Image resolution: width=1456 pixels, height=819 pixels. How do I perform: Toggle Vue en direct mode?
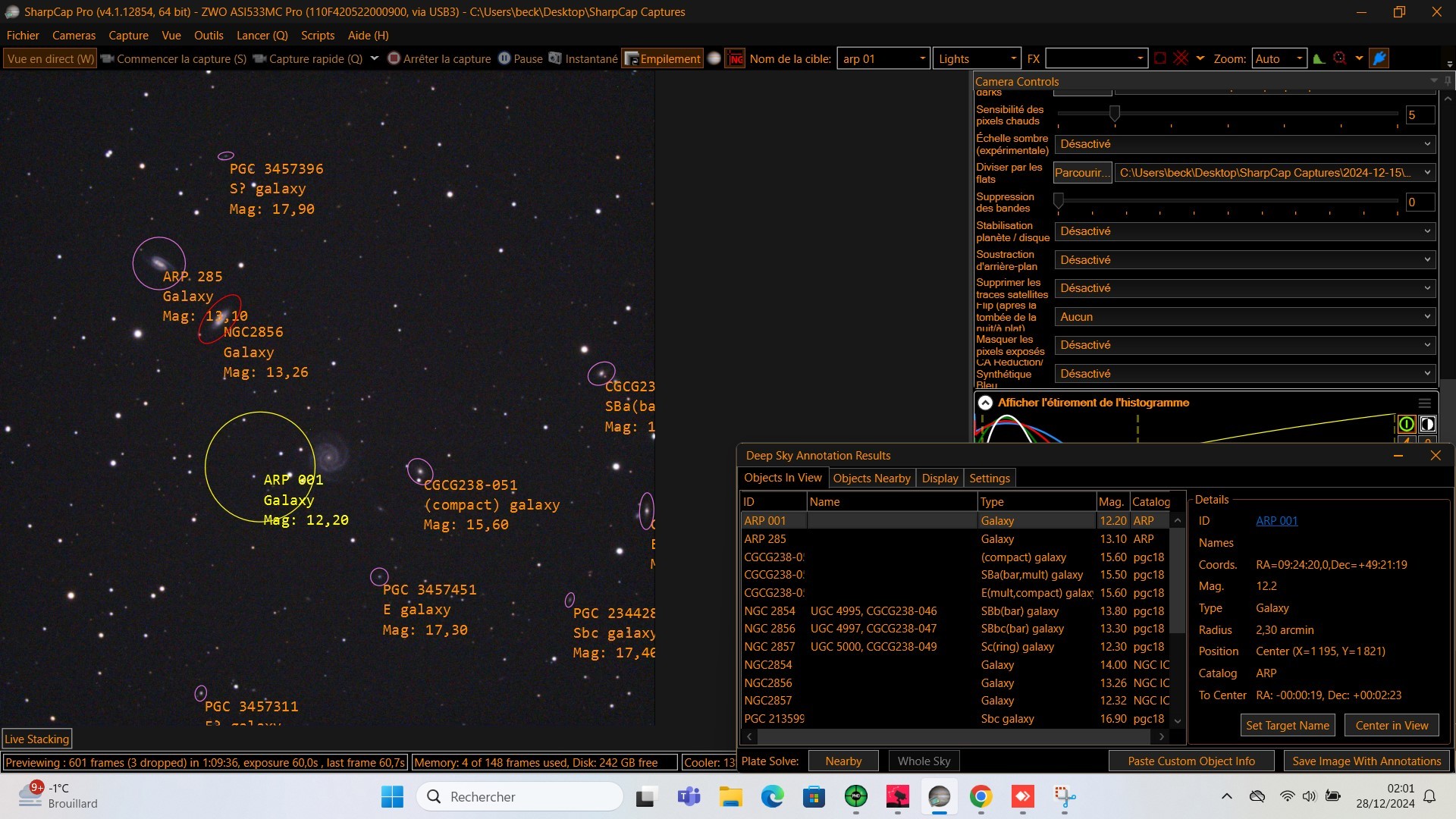point(50,58)
